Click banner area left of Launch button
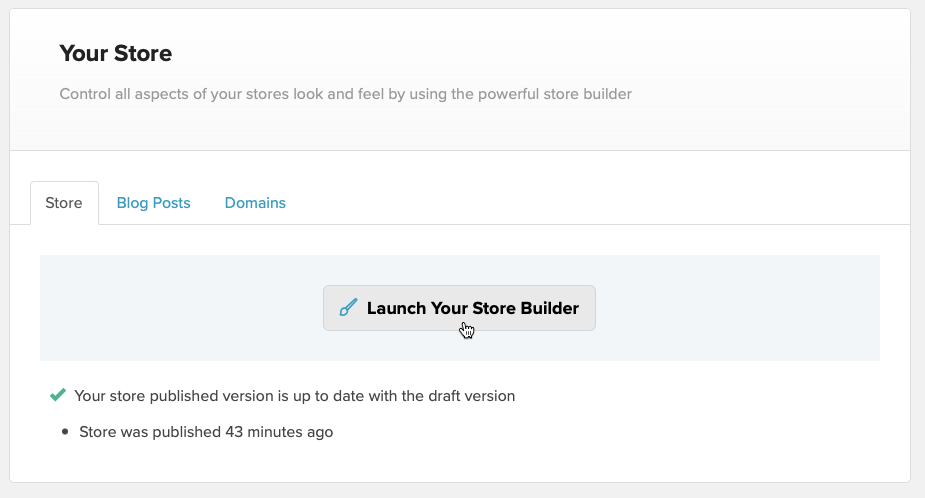The height and width of the screenshot is (498, 925). coord(180,308)
